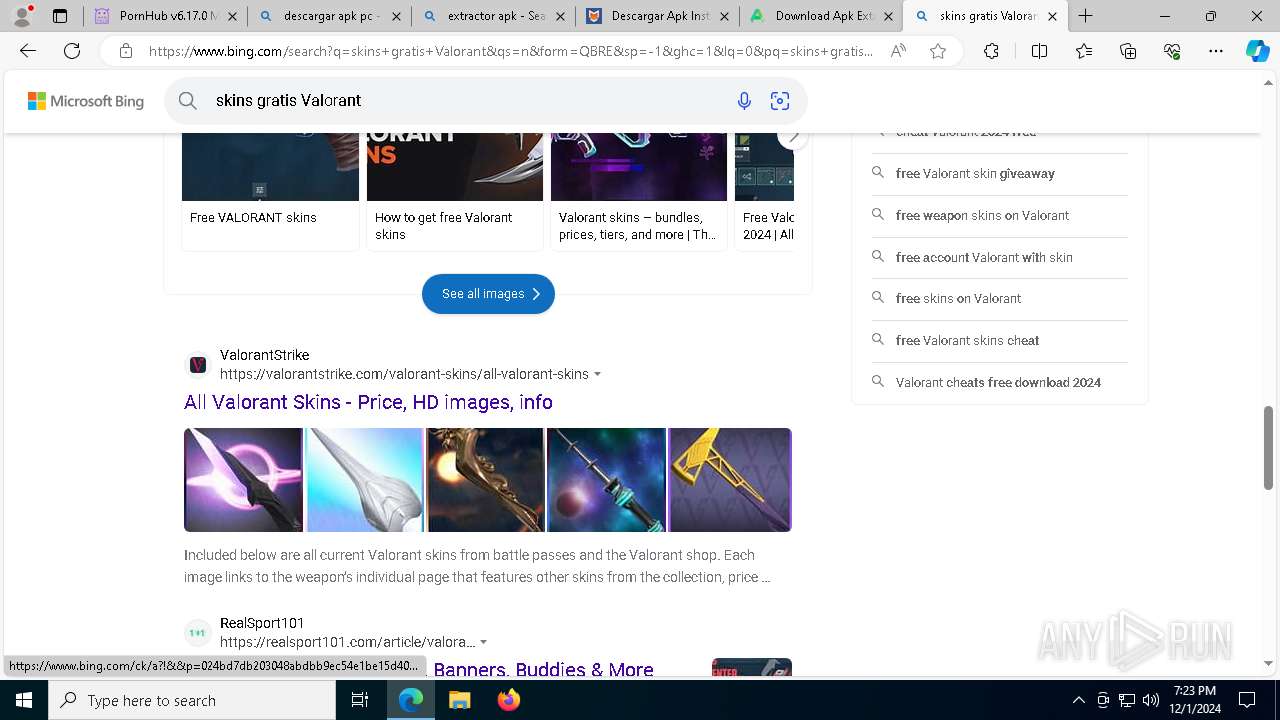The height and width of the screenshot is (720, 1280).
Task: Click the Bing search query field
Action: 465,100
